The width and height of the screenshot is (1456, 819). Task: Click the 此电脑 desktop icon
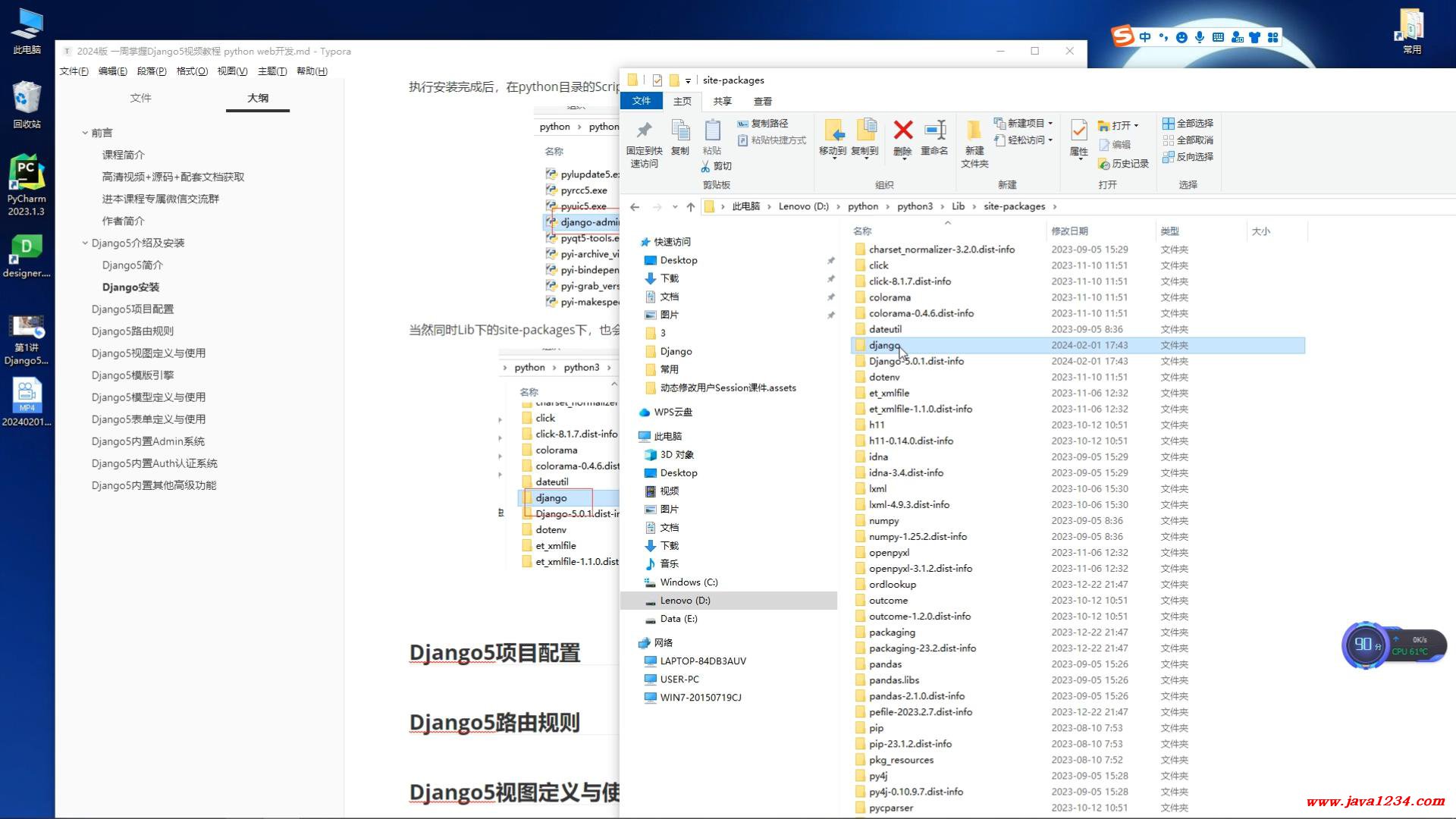click(x=27, y=31)
